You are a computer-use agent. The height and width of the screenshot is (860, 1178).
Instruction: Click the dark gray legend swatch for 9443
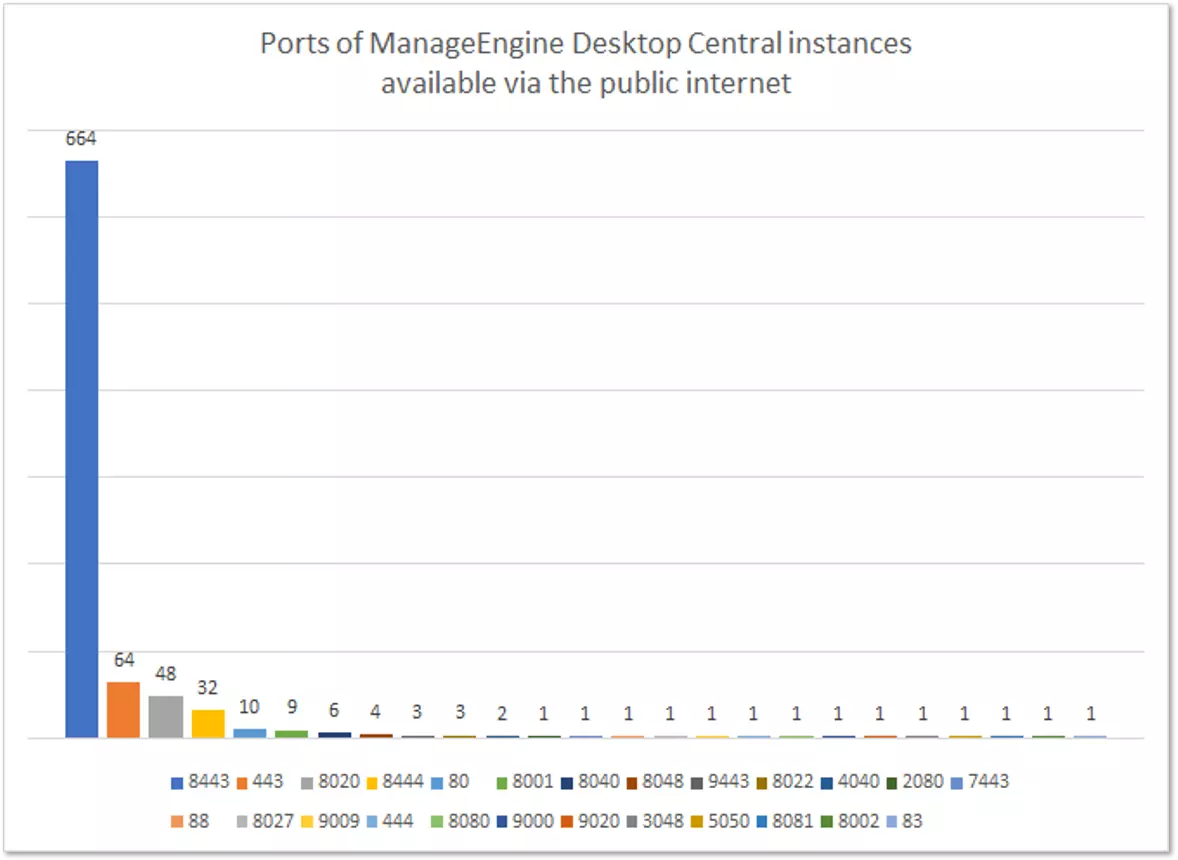pyautogui.click(x=696, y=783)
